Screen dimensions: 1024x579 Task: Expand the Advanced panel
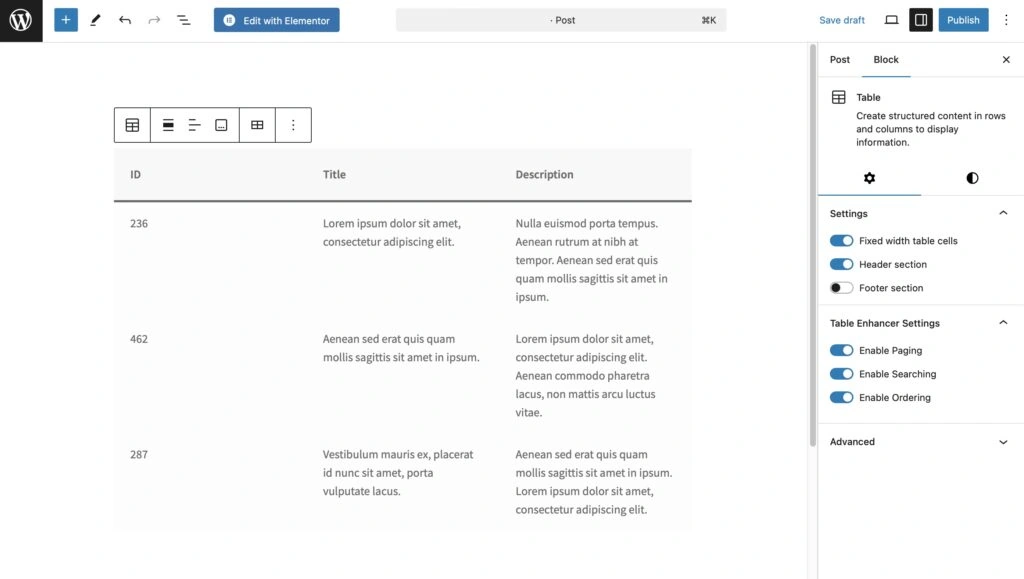(920, 442)
